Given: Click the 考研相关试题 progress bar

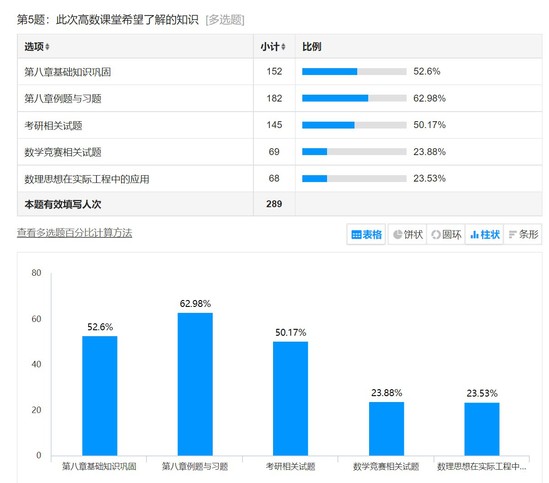Looking at the screenshot, I should (354, 125).
